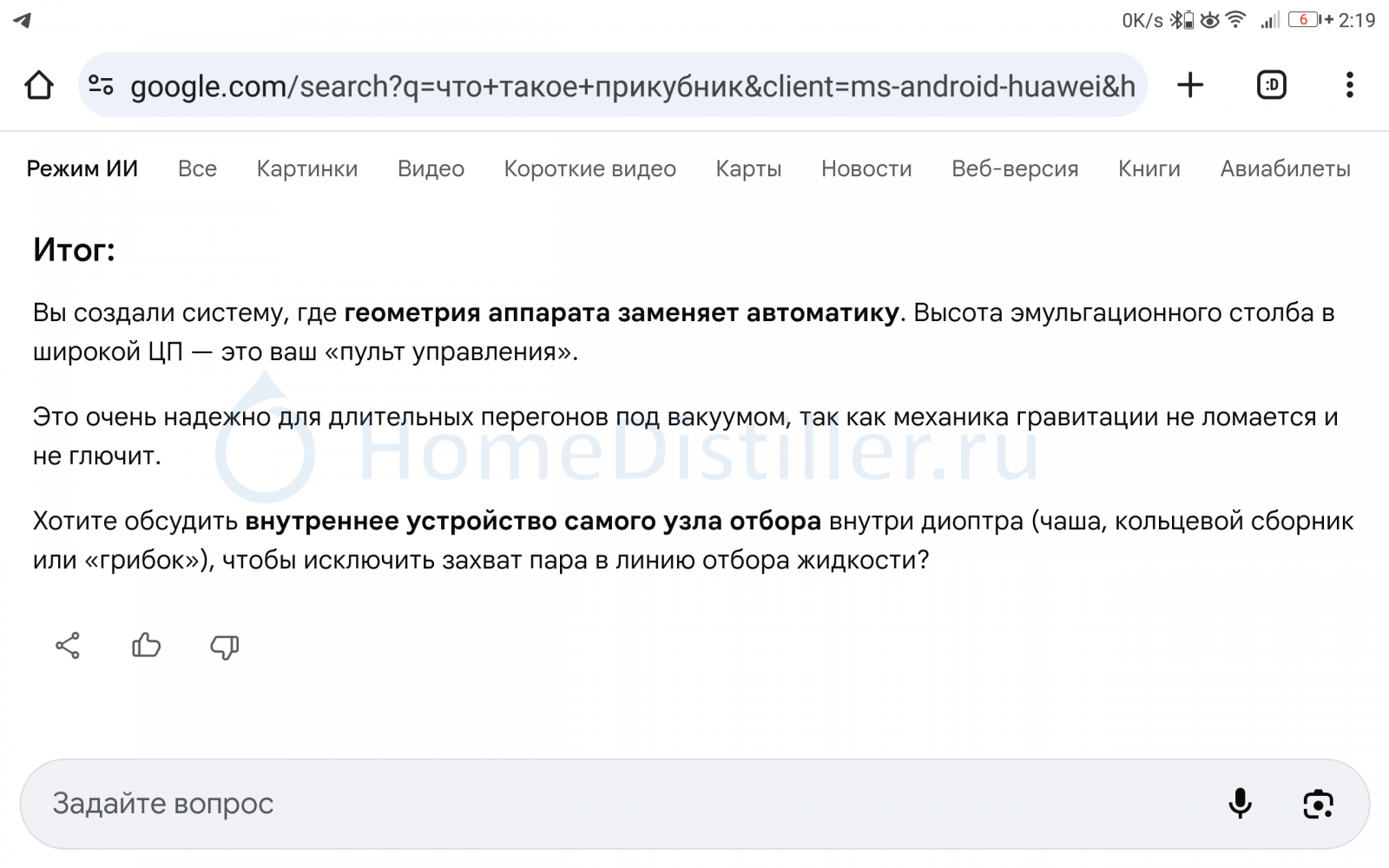
Task: Open a new tab with plus icon
Action: pos(1190,85)
